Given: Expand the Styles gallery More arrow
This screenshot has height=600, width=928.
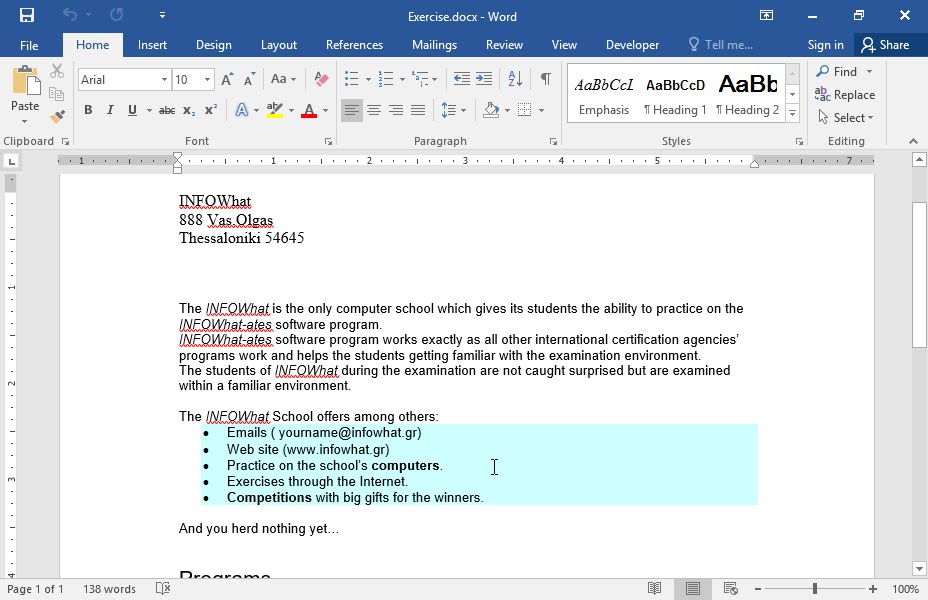Looking at the screenshot, I should [x=792, y=113].
